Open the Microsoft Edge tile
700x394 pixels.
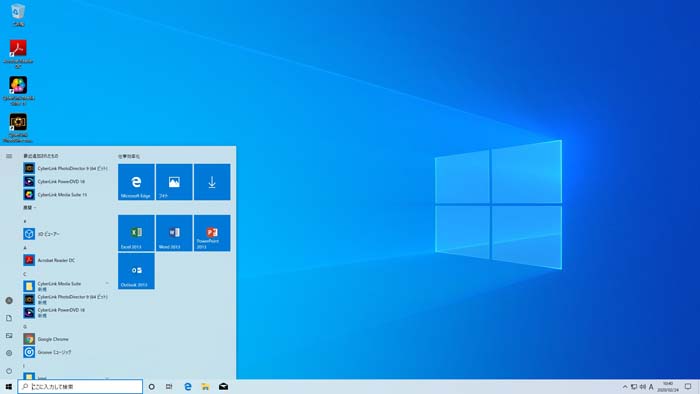coord(136,182)
